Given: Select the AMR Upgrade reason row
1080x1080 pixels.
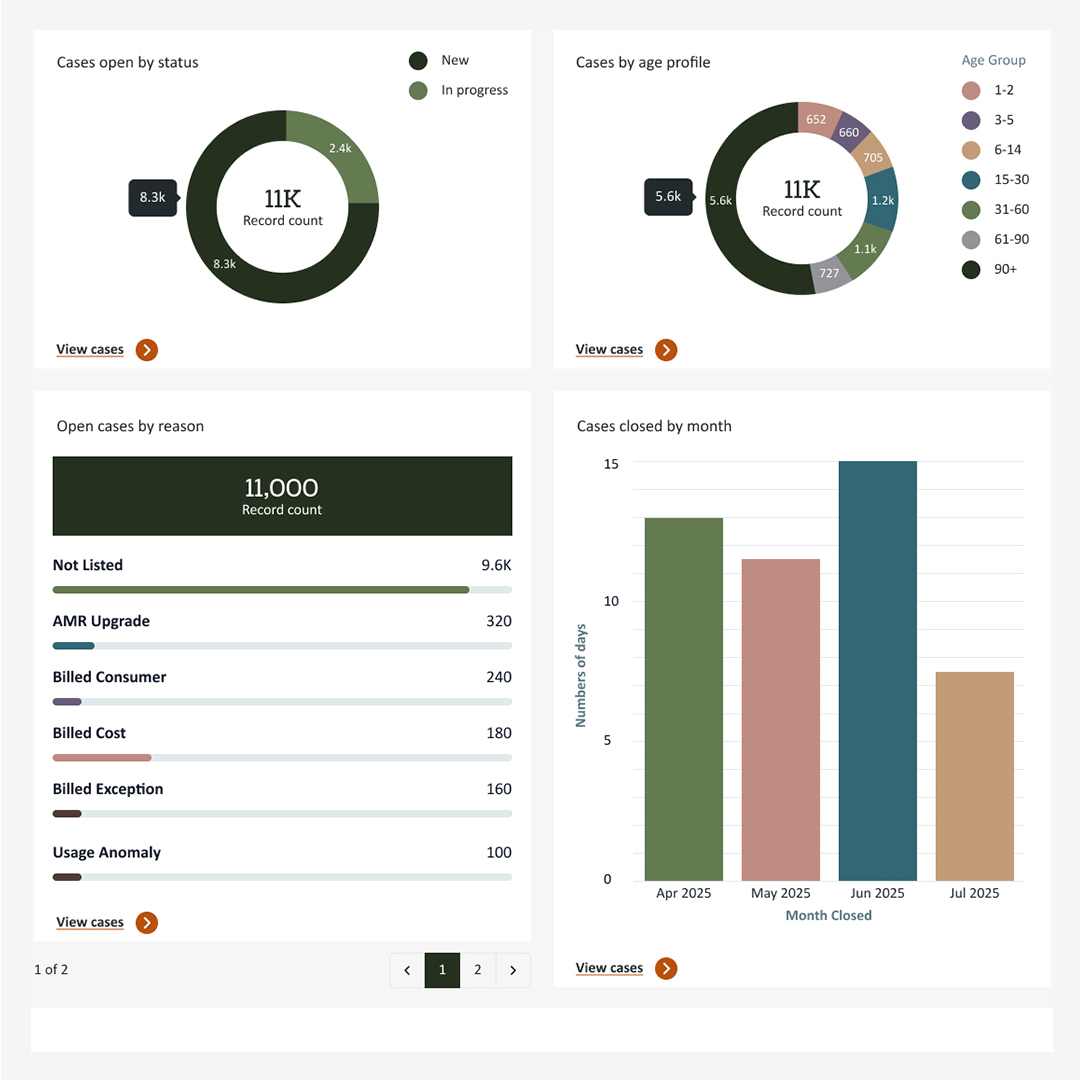Looking at the screenshot, I should [282, 622].
